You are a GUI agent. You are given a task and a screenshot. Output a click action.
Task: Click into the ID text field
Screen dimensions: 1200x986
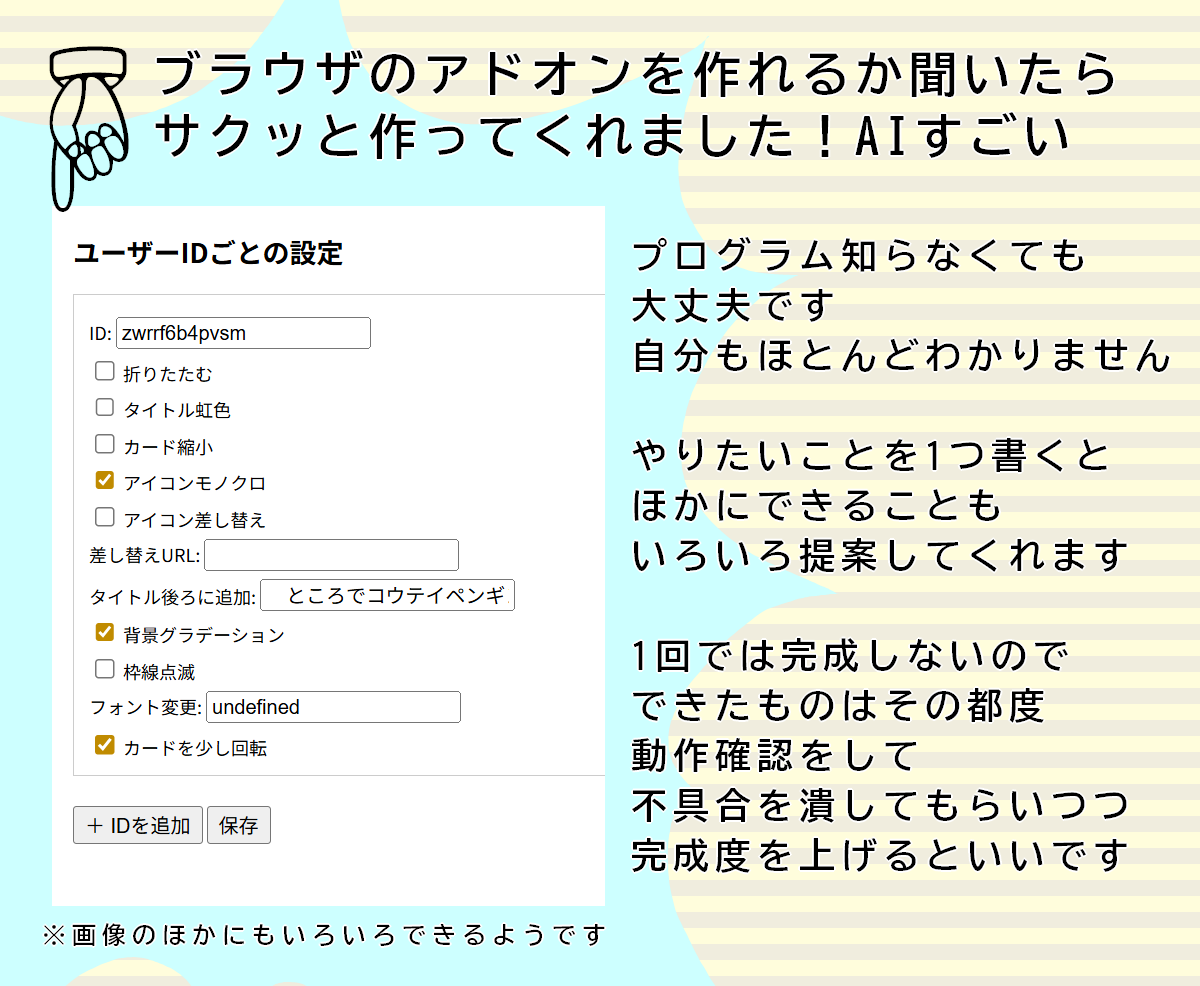(243, 334)
